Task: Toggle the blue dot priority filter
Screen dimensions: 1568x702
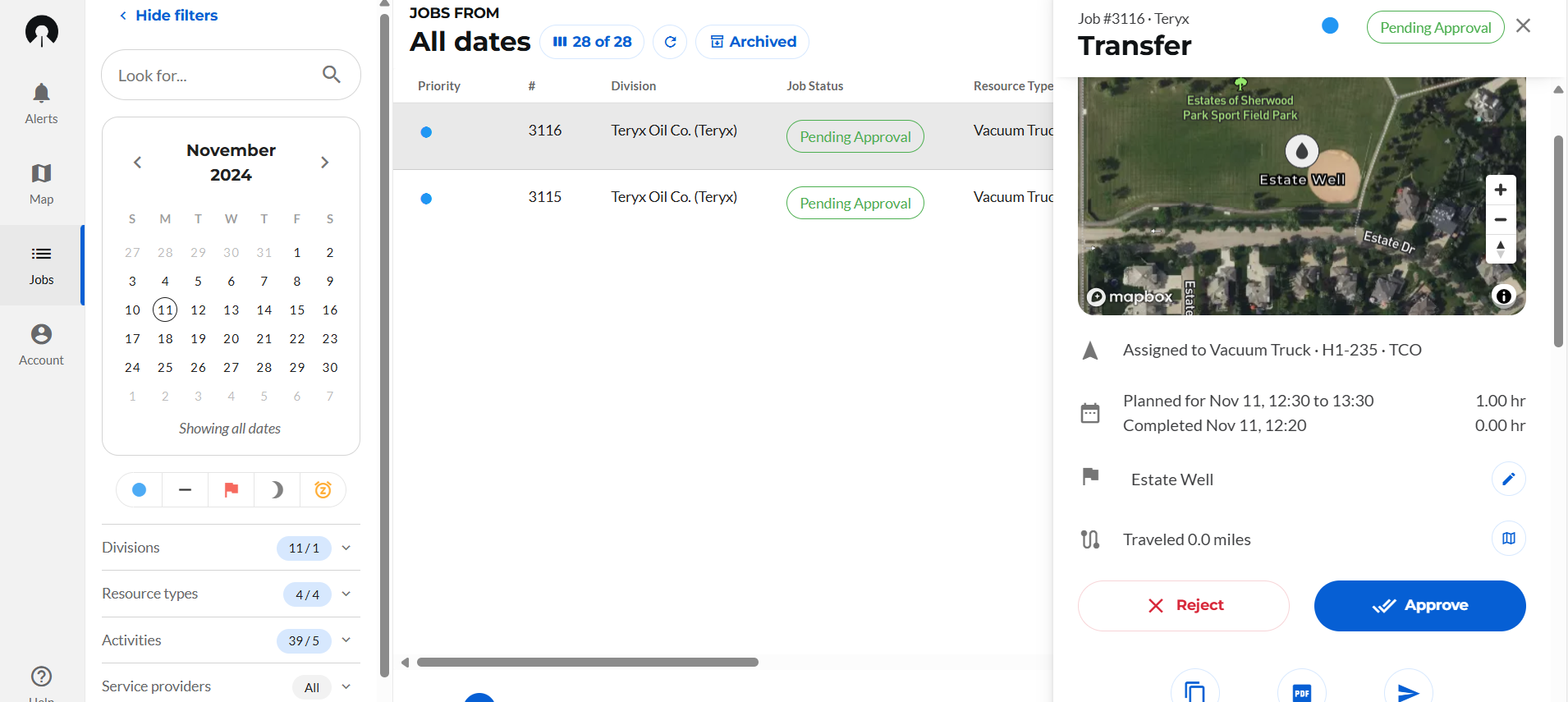Action: tap(140, 490)
